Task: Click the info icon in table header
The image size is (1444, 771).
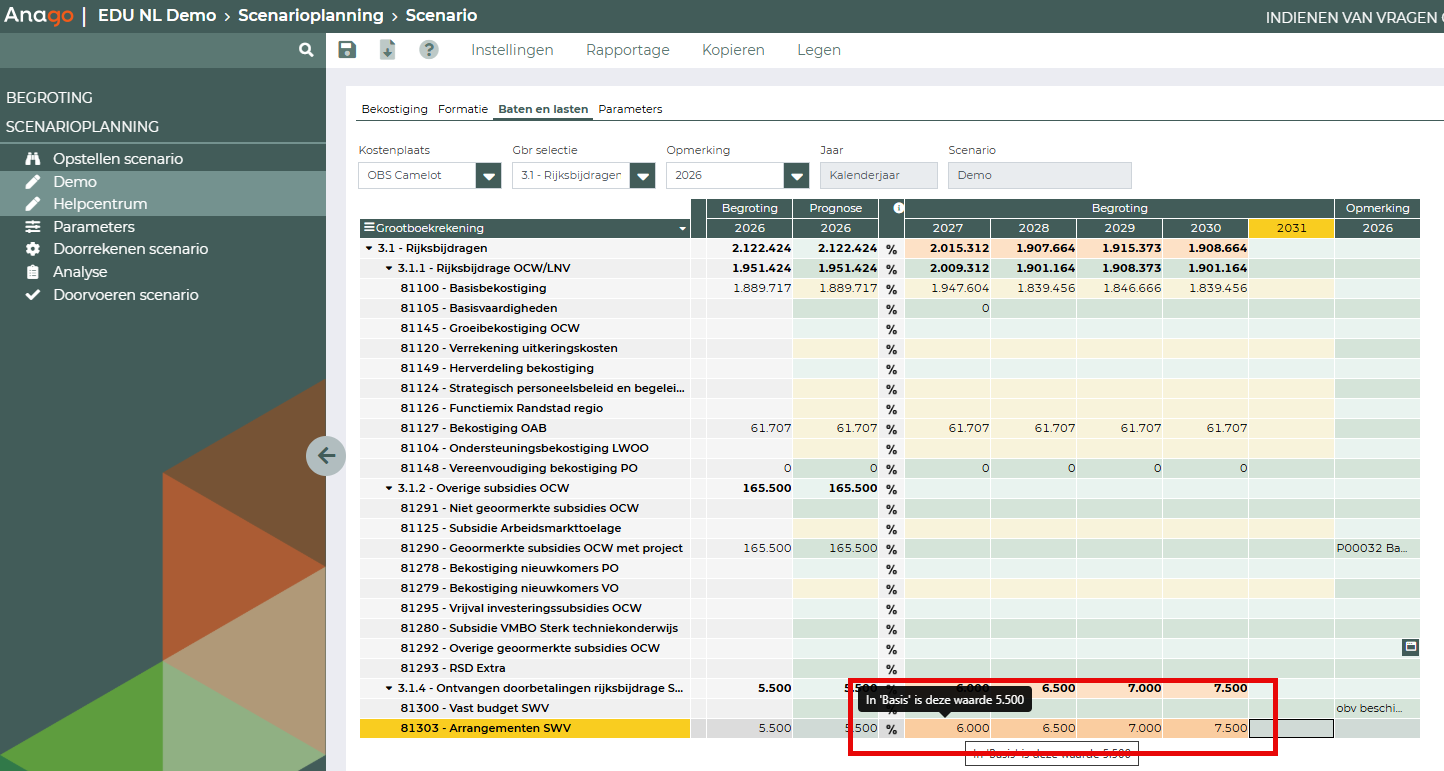Action: (x=898, y=208)
